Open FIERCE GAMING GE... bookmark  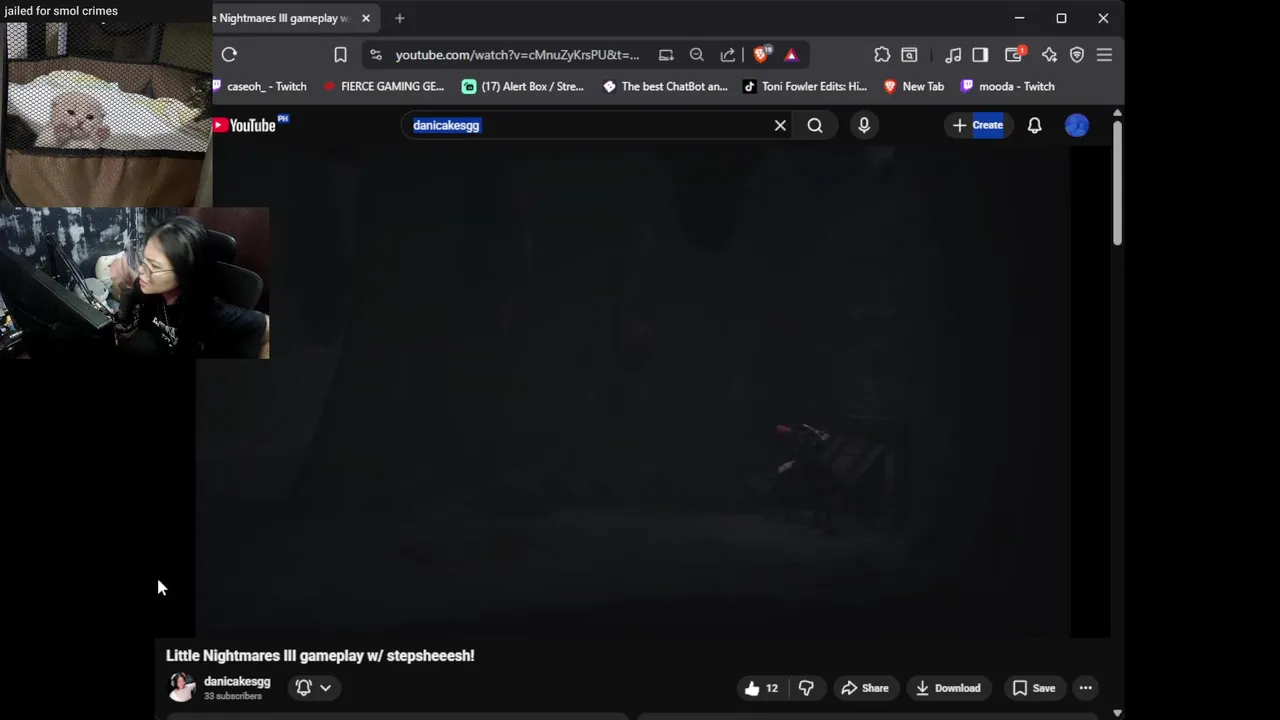[x=384, y=86]
